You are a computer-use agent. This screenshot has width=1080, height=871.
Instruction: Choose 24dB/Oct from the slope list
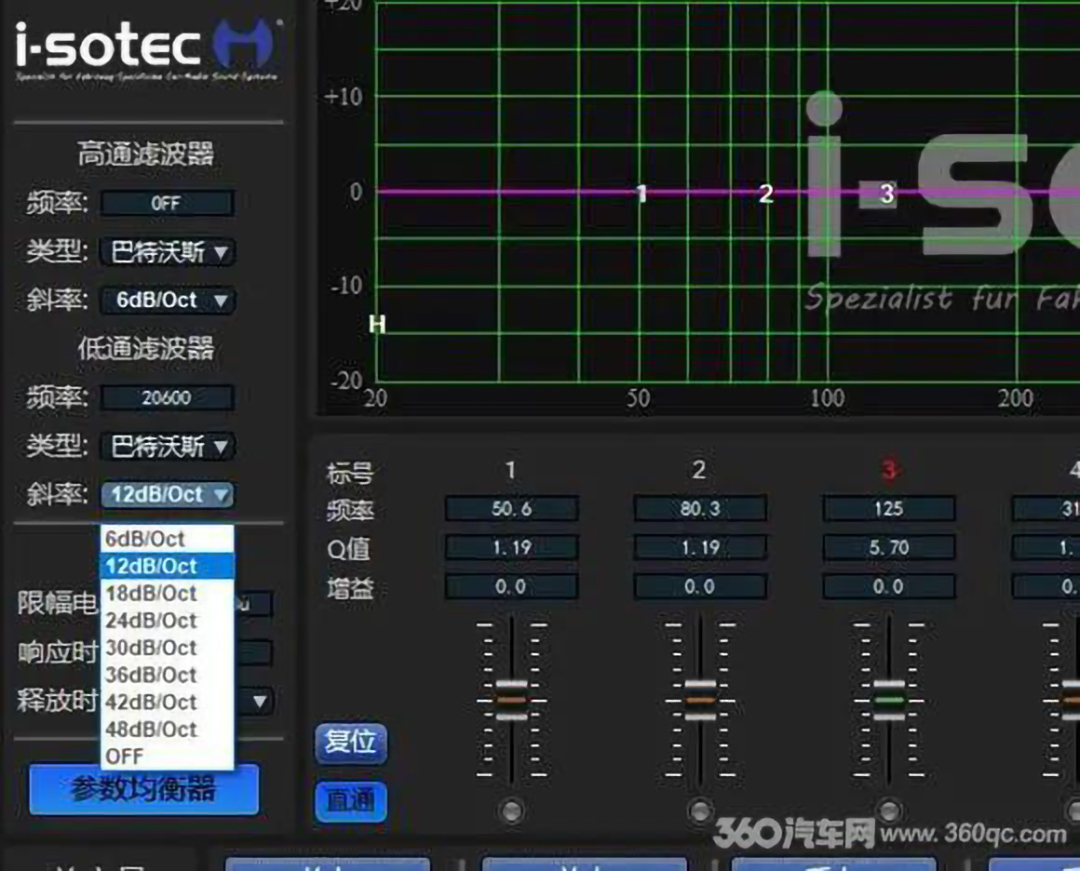pos(167,621)
